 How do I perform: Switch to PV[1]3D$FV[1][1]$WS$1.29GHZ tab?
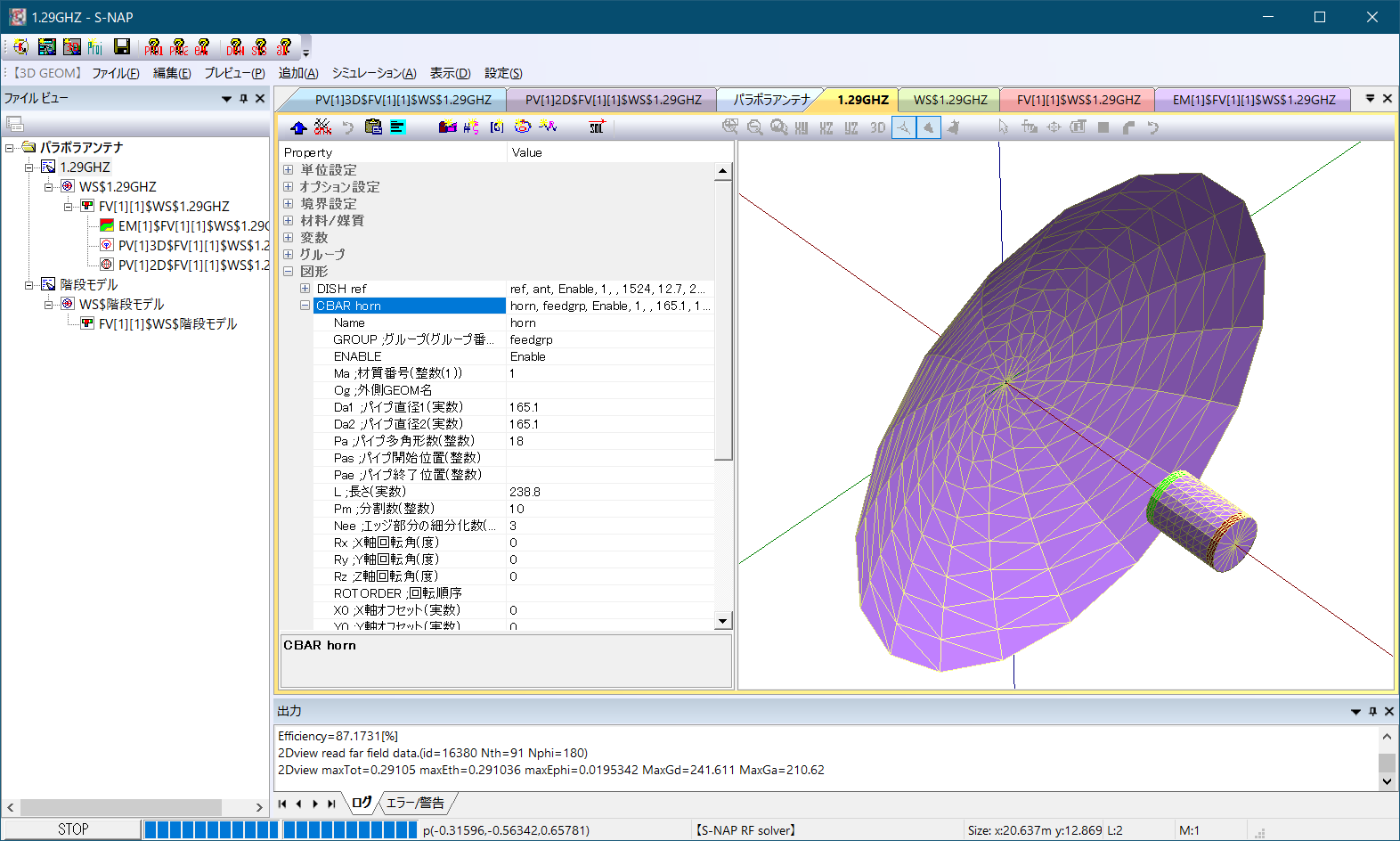click(x=403, y=100)
